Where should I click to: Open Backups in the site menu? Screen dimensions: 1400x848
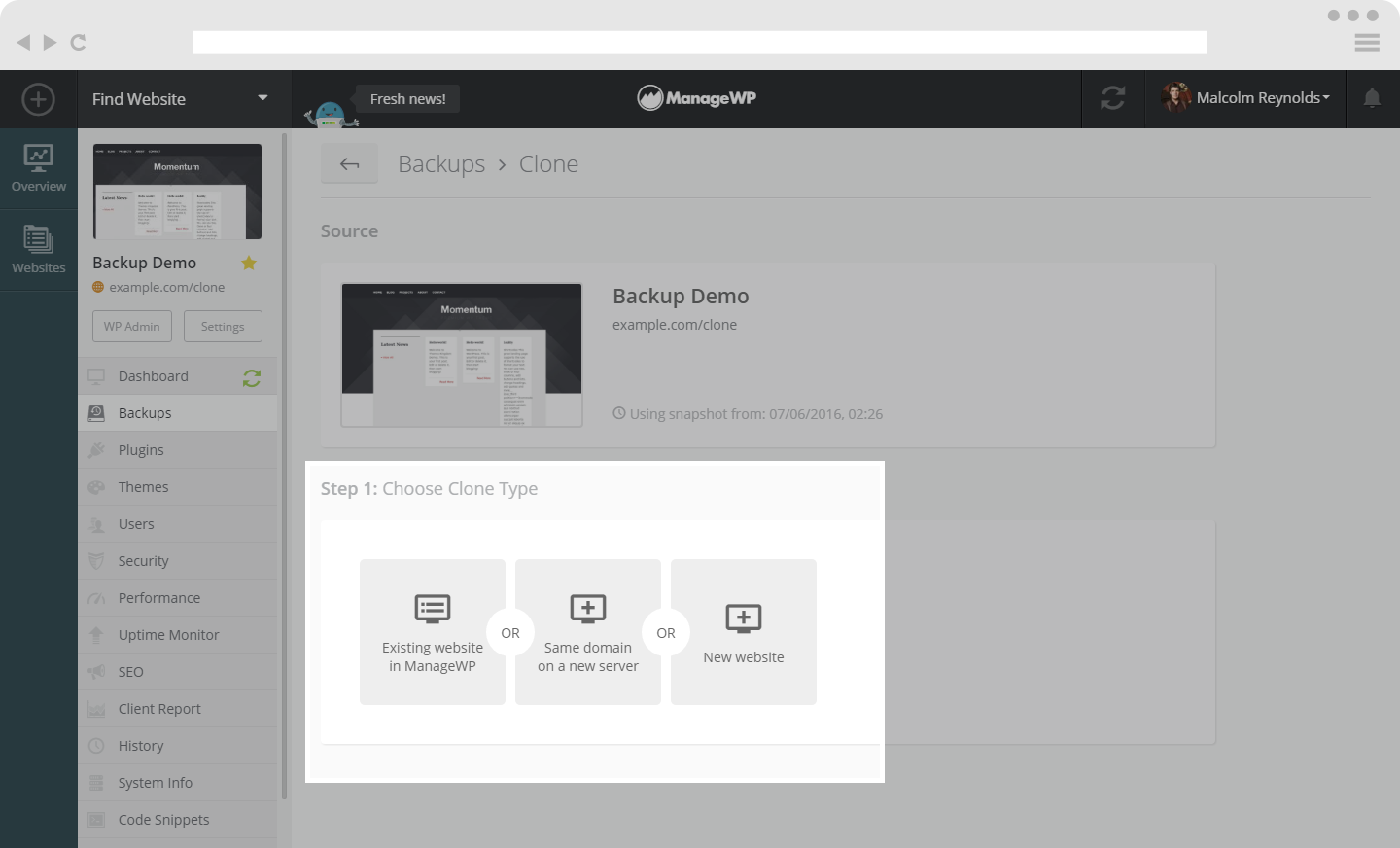point(177,413)
